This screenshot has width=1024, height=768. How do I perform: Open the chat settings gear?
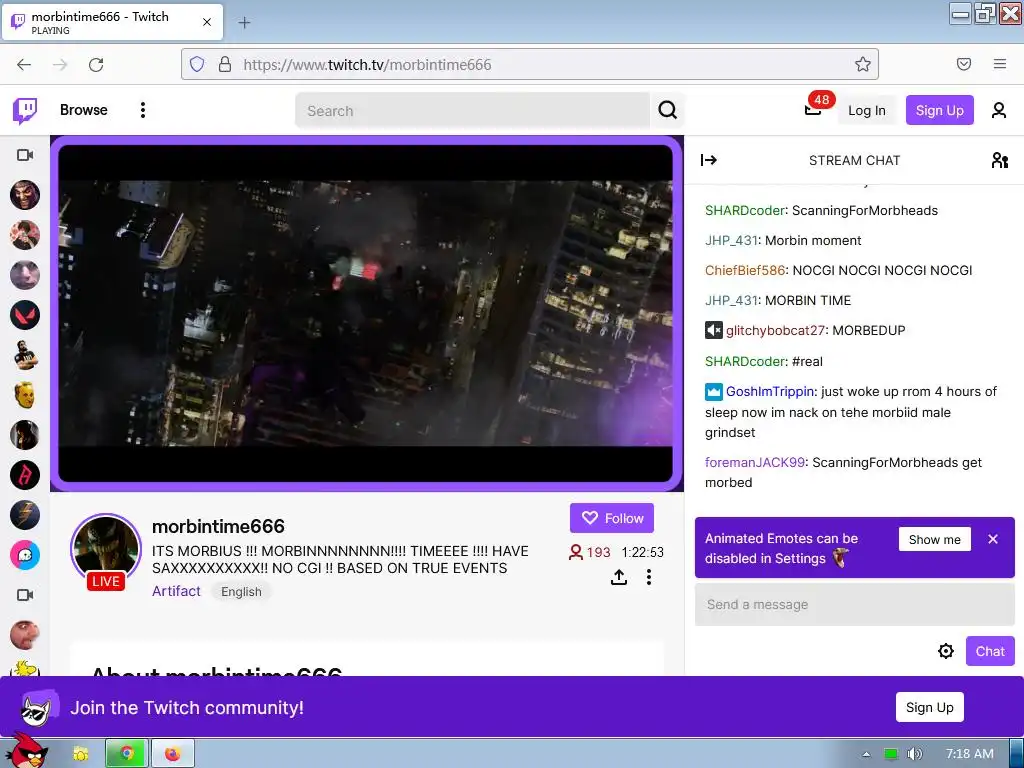click(x=946, y=651)
